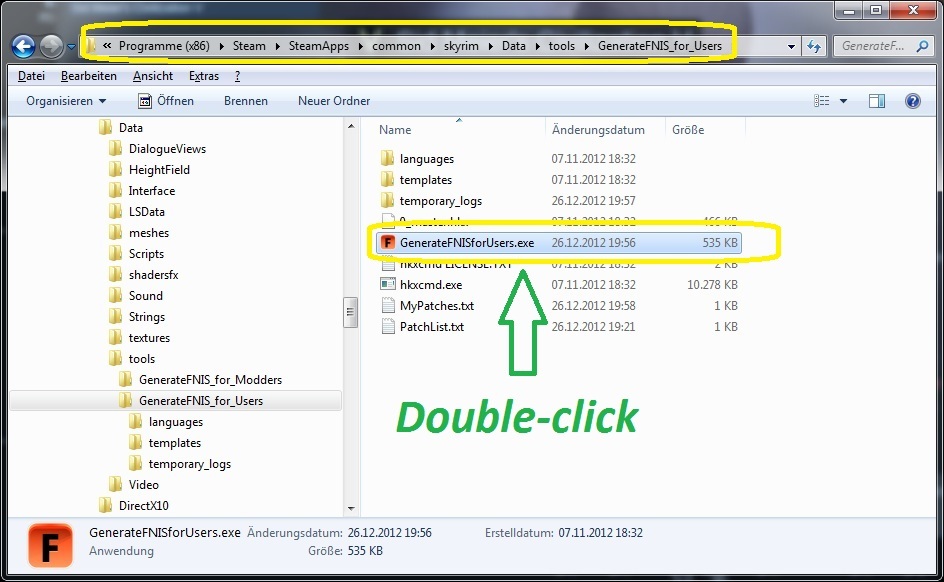The height and width of the screenshot is (582, 944).
Task: Create a folder with Neuer Ordner
Action: pyautogui.click(x=334, y=101)
